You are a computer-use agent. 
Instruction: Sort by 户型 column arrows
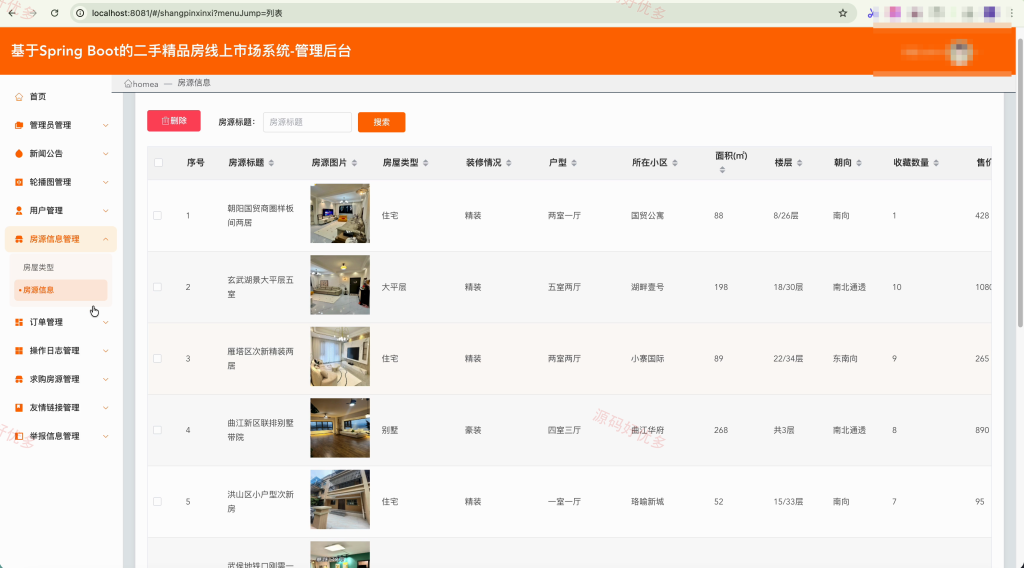click(x=573, y=163)
